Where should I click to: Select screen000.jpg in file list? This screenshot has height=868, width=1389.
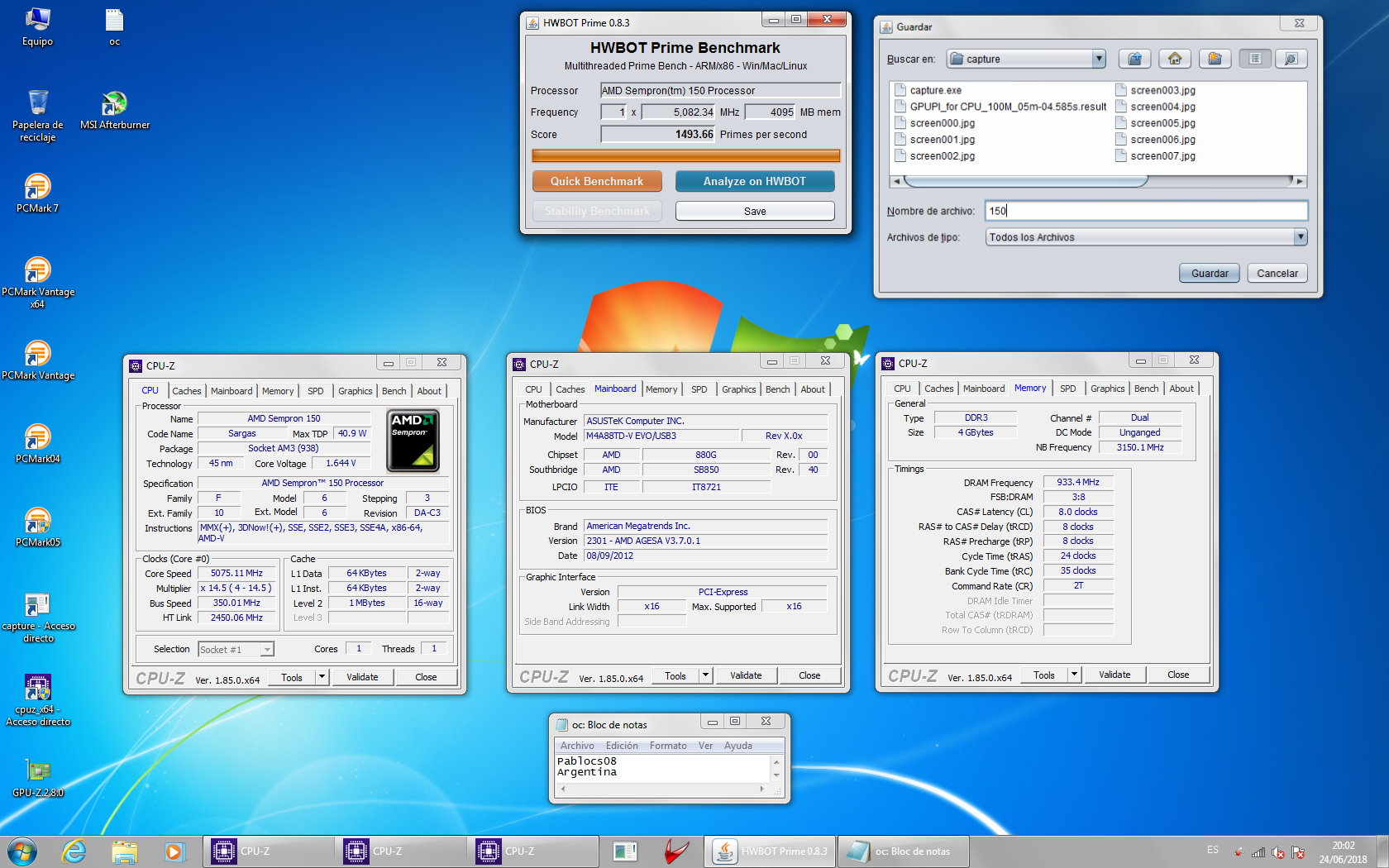935,123
